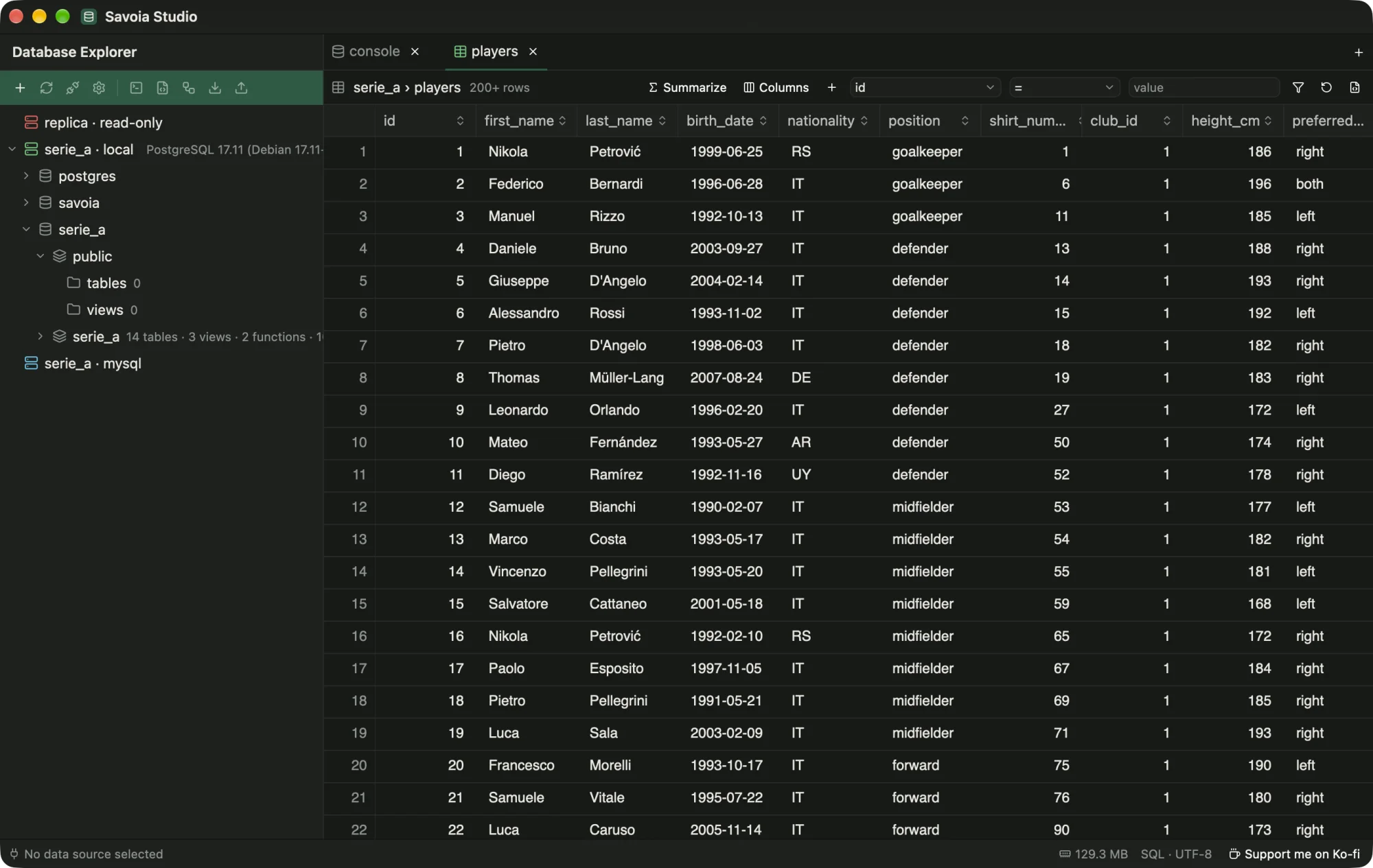Screen dimensions: 1373x868
Task: Reset the filter with the reload icon
Action: pyautogui.click(x=1326, y=88)
